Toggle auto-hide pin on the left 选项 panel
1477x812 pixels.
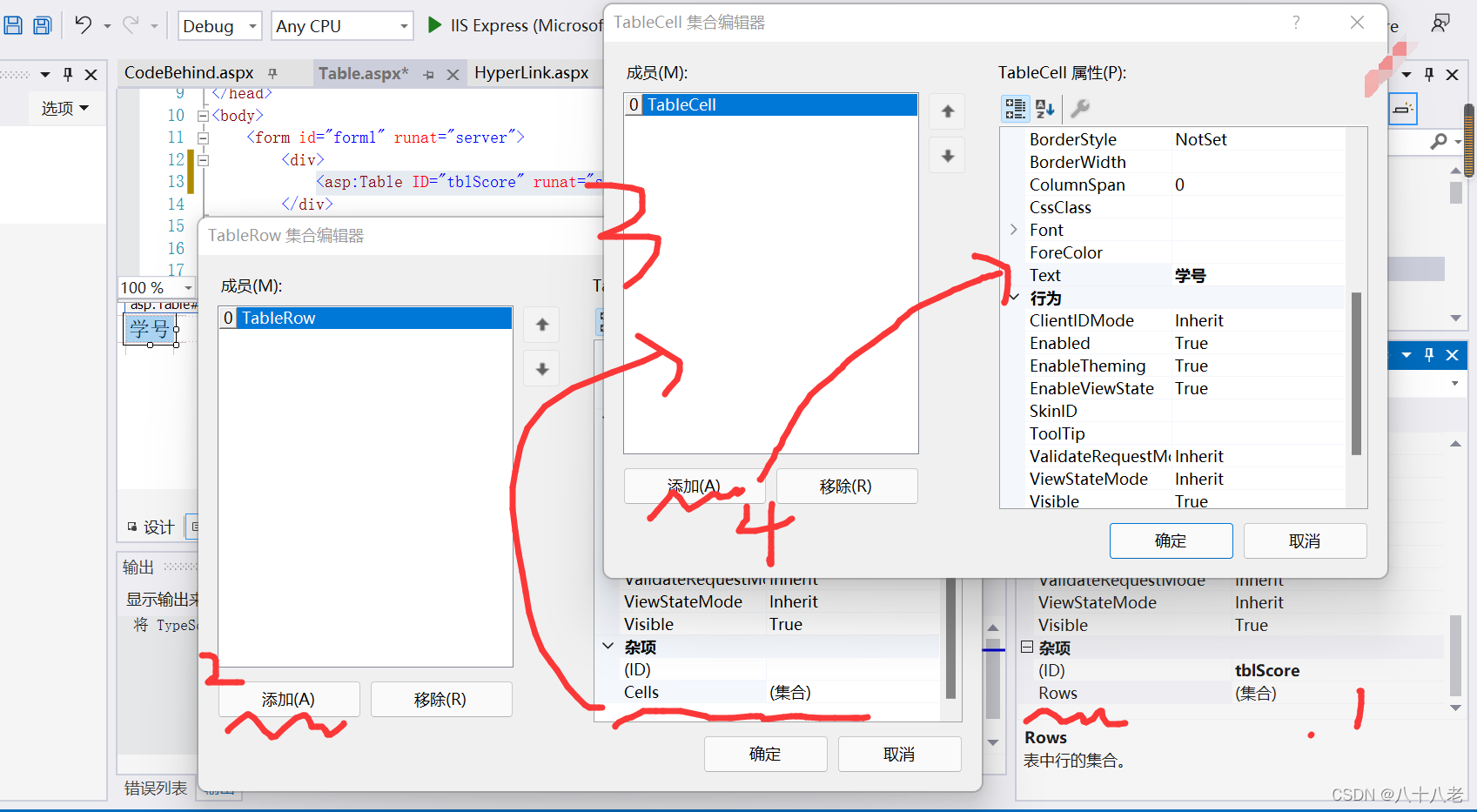(68, 75)
